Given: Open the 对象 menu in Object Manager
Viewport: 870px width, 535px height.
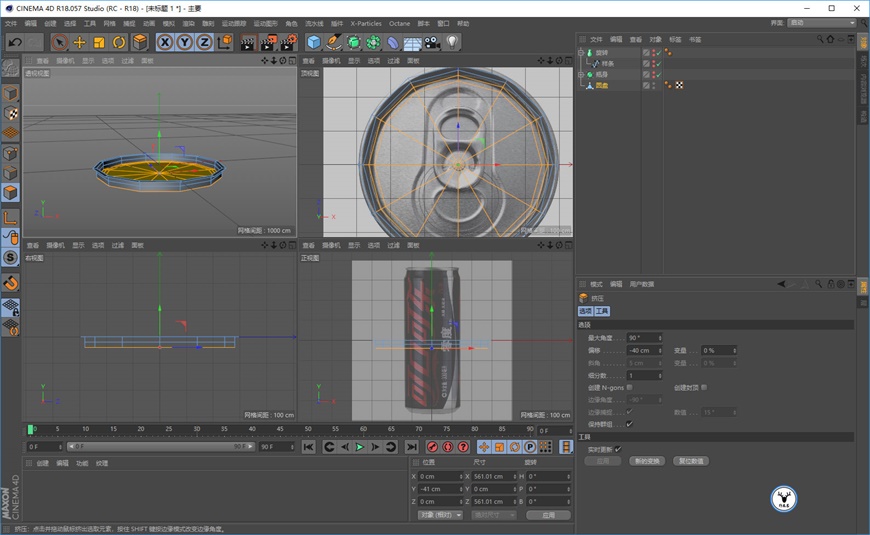Looking at the screenshot, I should pos(655,40).
